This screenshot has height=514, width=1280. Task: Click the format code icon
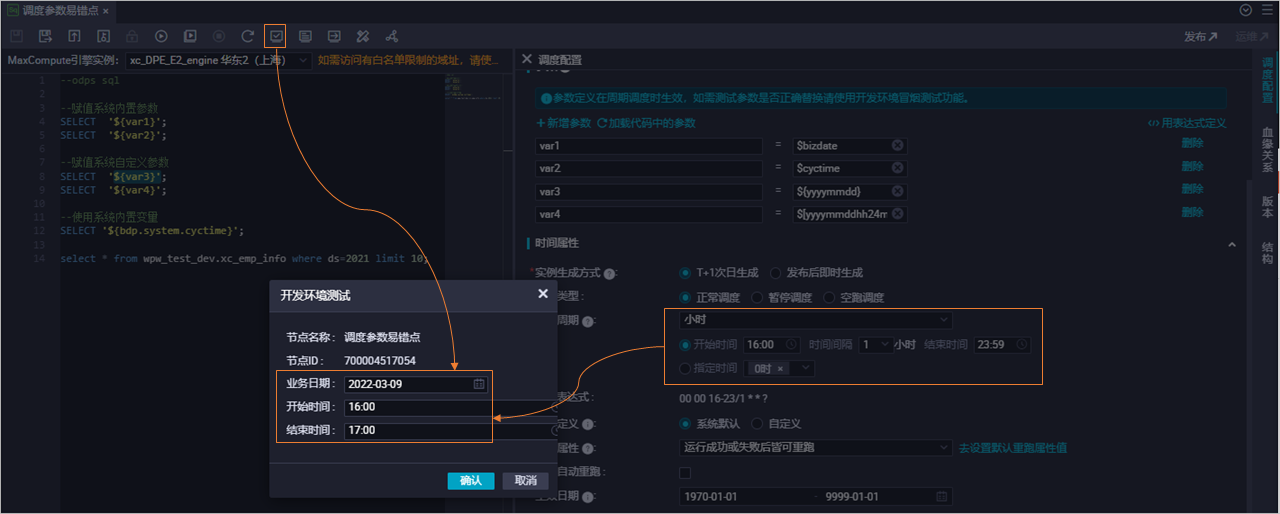click(x=363, y=36)
